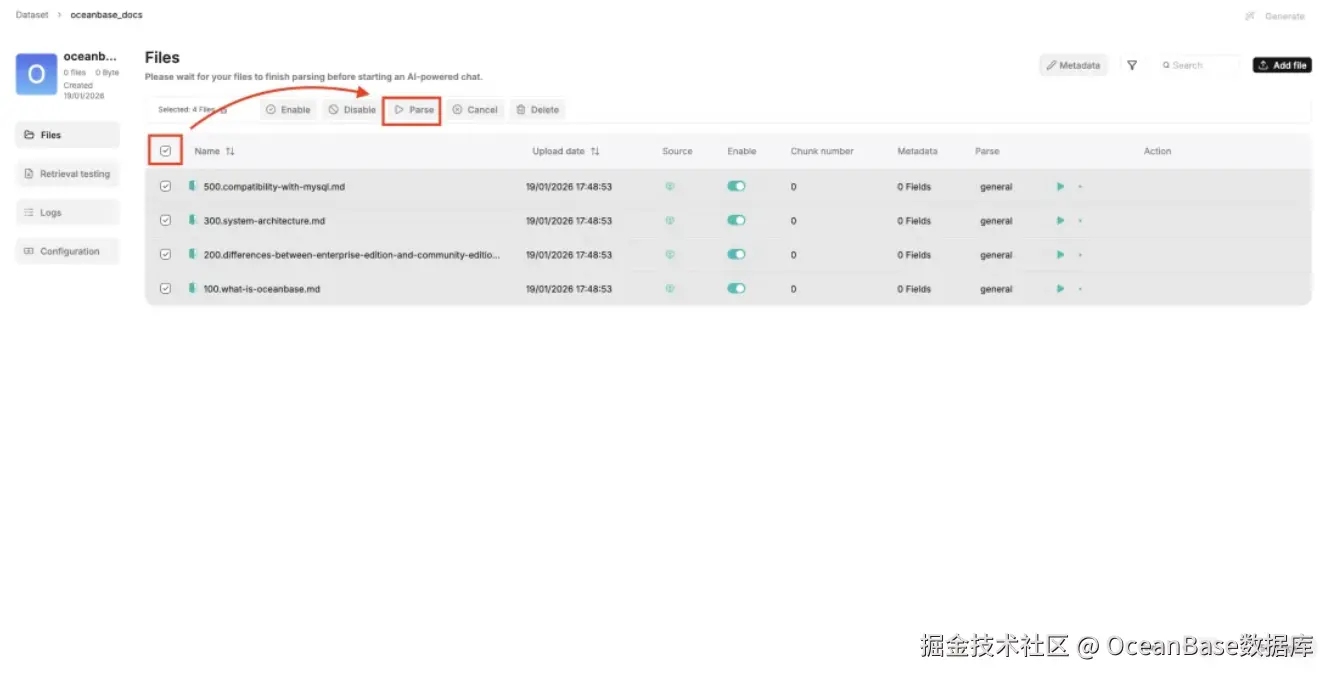Click the Add file button
1334x680 pixels.
pos(1282,65)
